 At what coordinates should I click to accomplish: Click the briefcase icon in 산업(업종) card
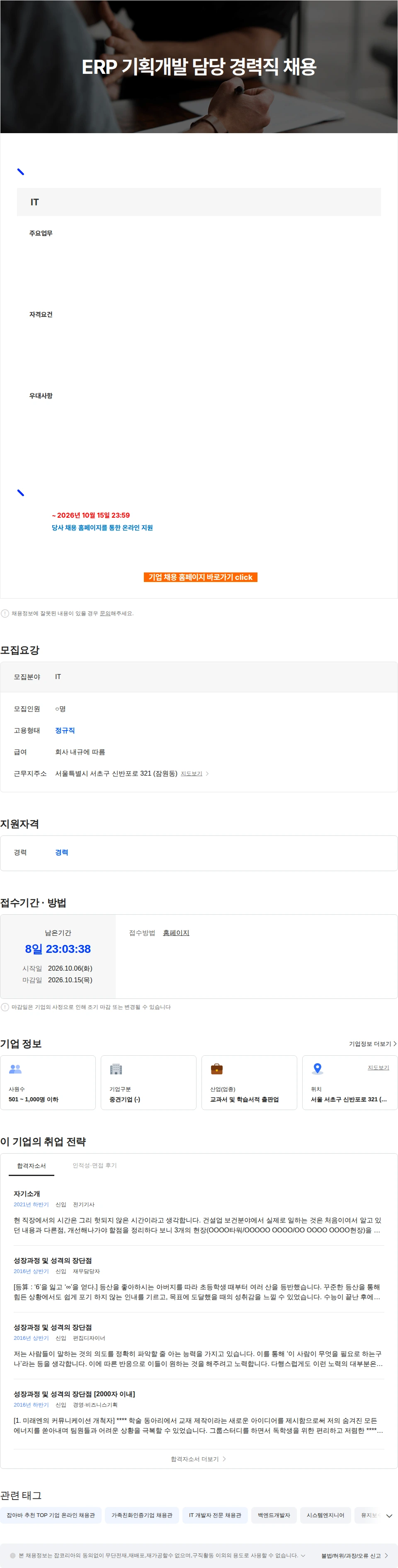[217, 1069]
